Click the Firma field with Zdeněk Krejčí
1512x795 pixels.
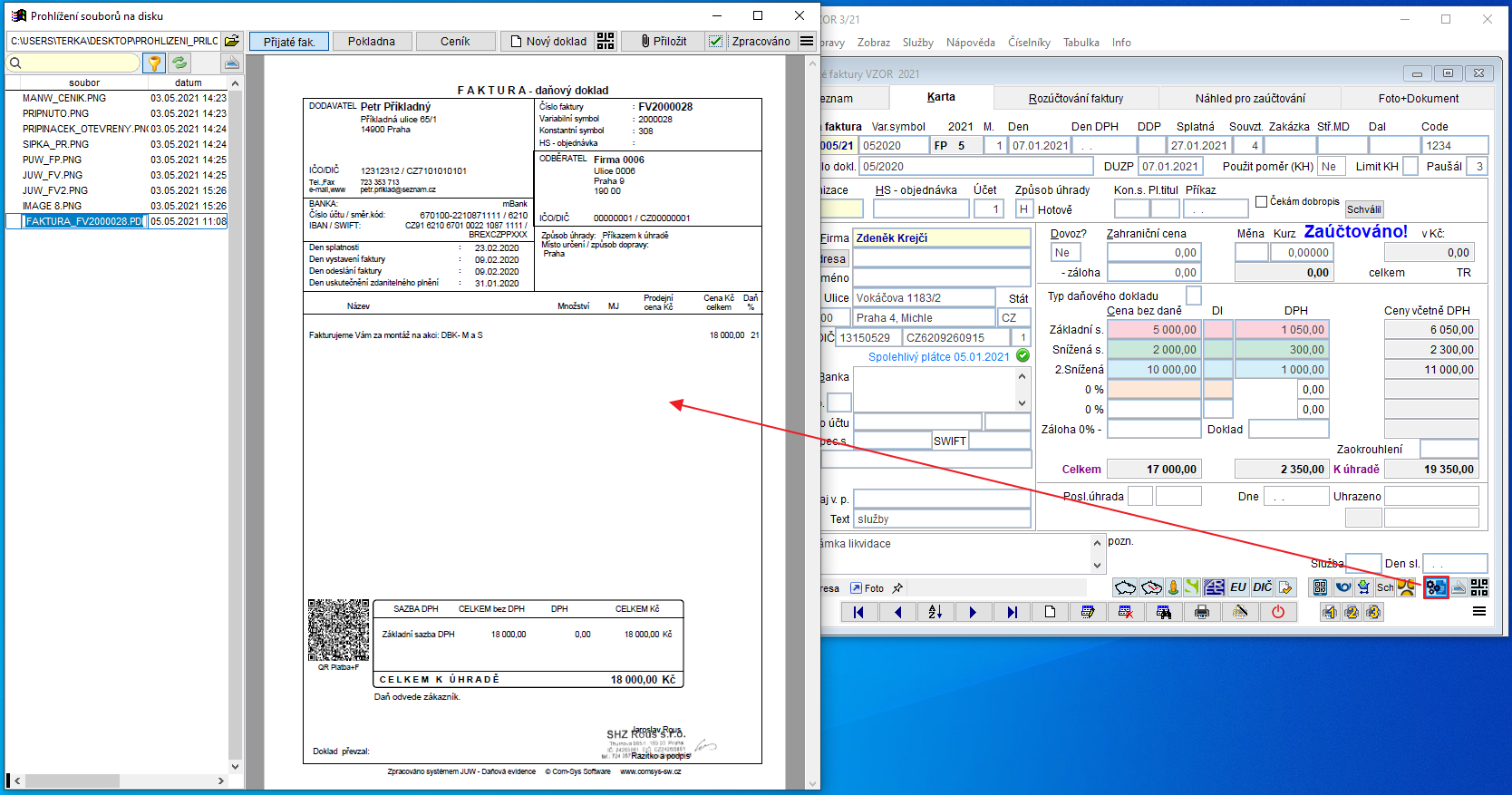pos(942,238)
